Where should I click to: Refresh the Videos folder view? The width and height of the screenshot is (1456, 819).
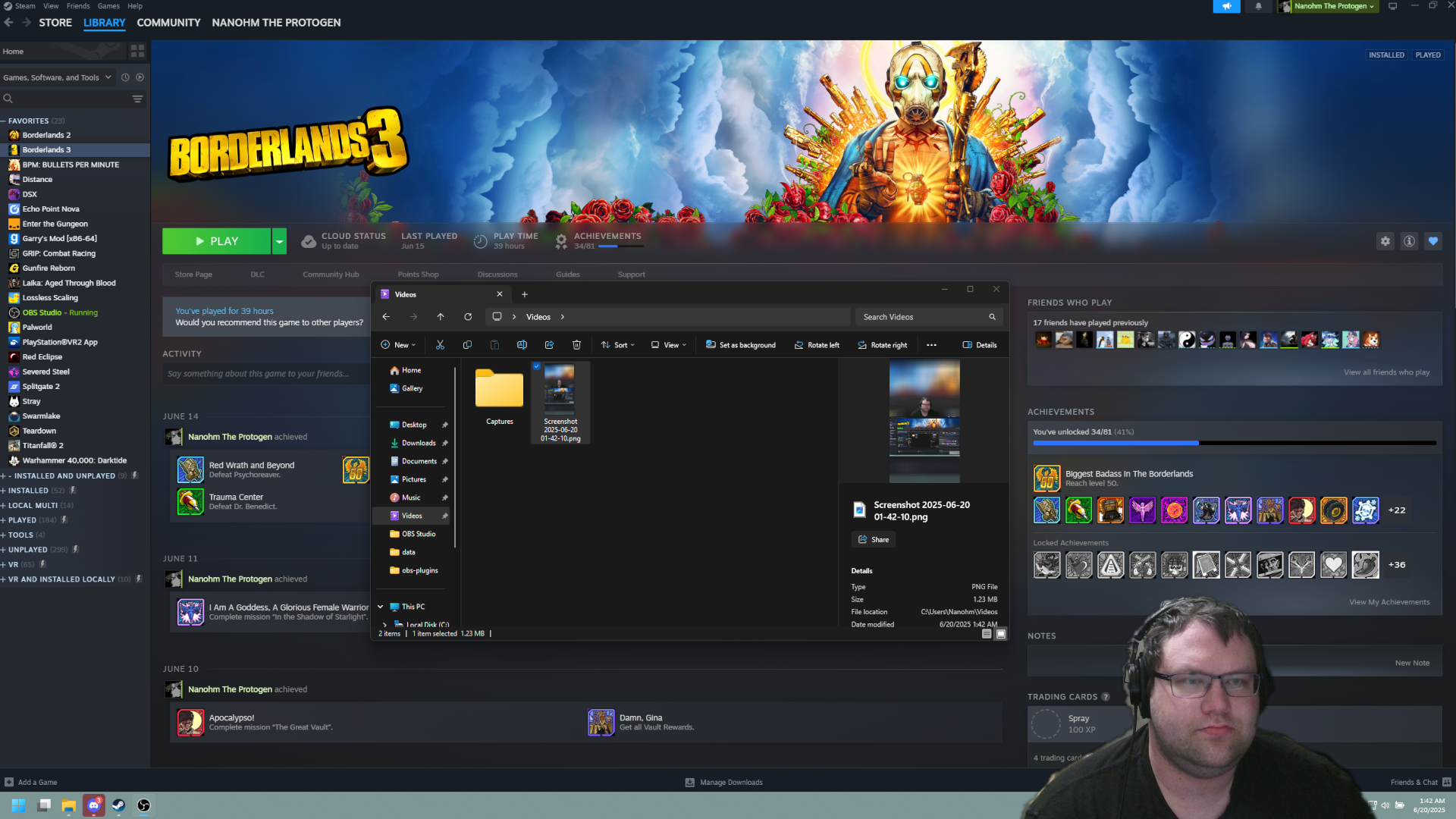(x=468, y=317)
